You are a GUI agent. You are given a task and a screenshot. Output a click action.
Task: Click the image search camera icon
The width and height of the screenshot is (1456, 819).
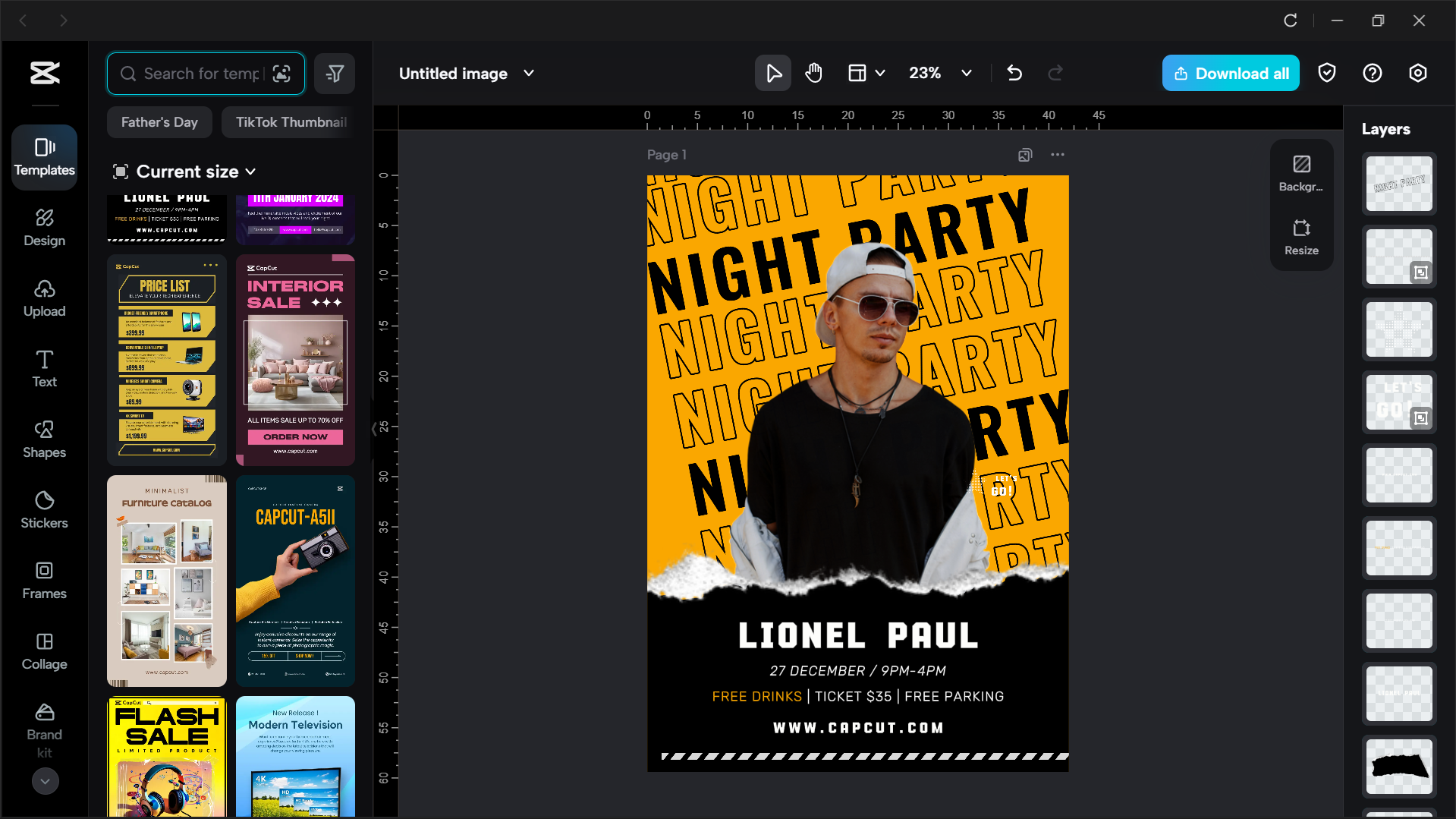281,74
